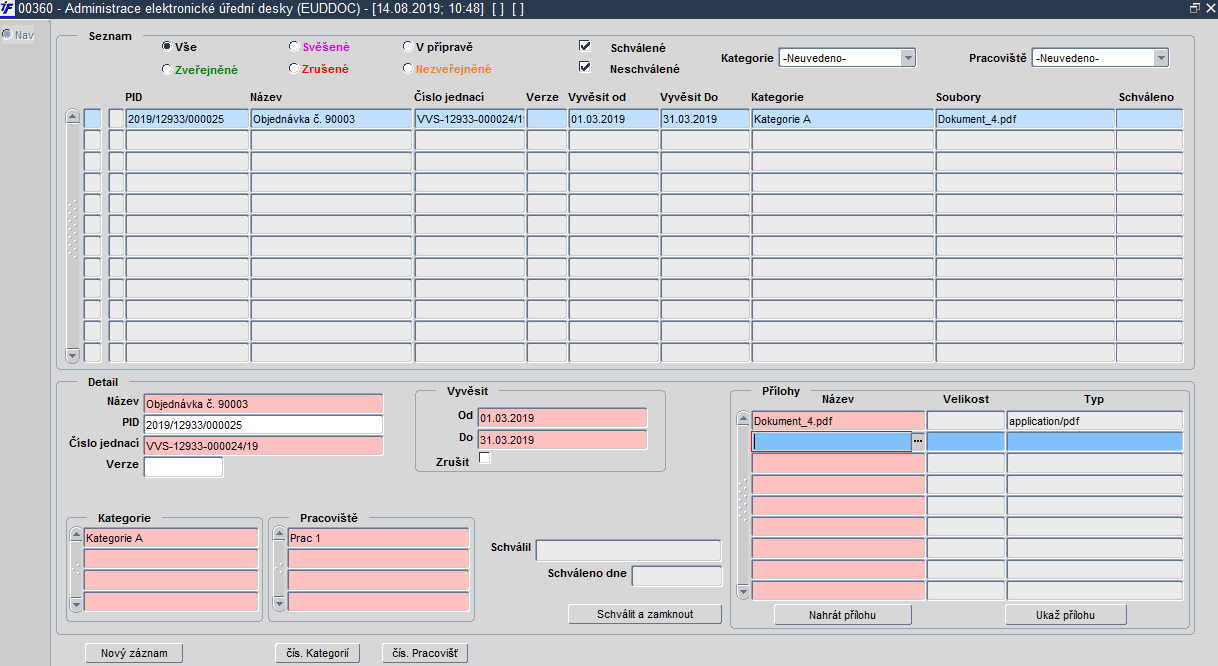Screen dimensions: 1218x666
Task: Click the Nový záznam button
Action: pyautogui.click(x=134, y=653)
